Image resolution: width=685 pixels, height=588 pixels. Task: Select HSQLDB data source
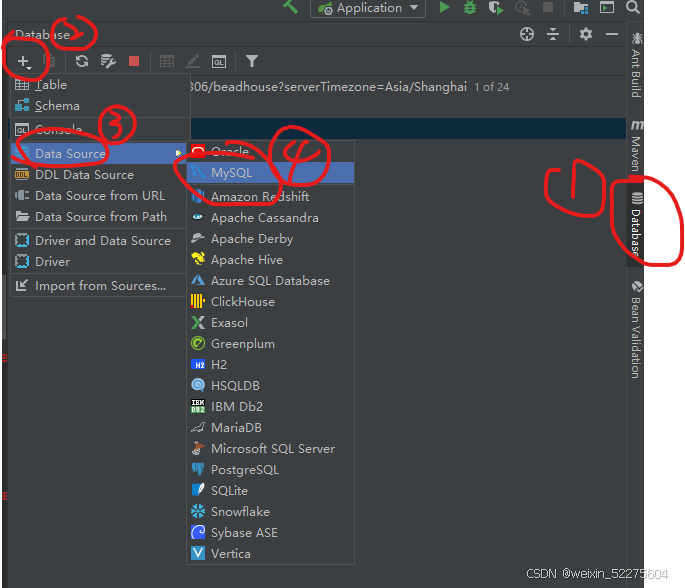click(270, 385)
